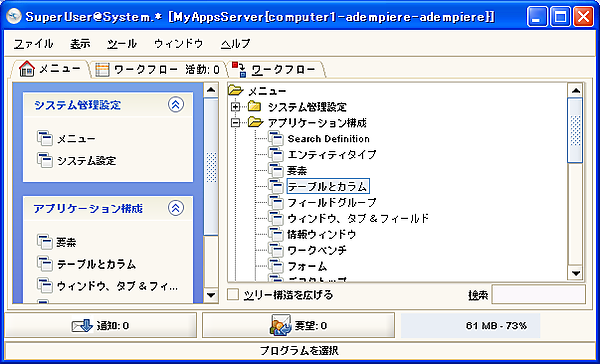Switch to the ワークフロー 活動: 0 tab

pyautogui.click(x=158, y=70)
